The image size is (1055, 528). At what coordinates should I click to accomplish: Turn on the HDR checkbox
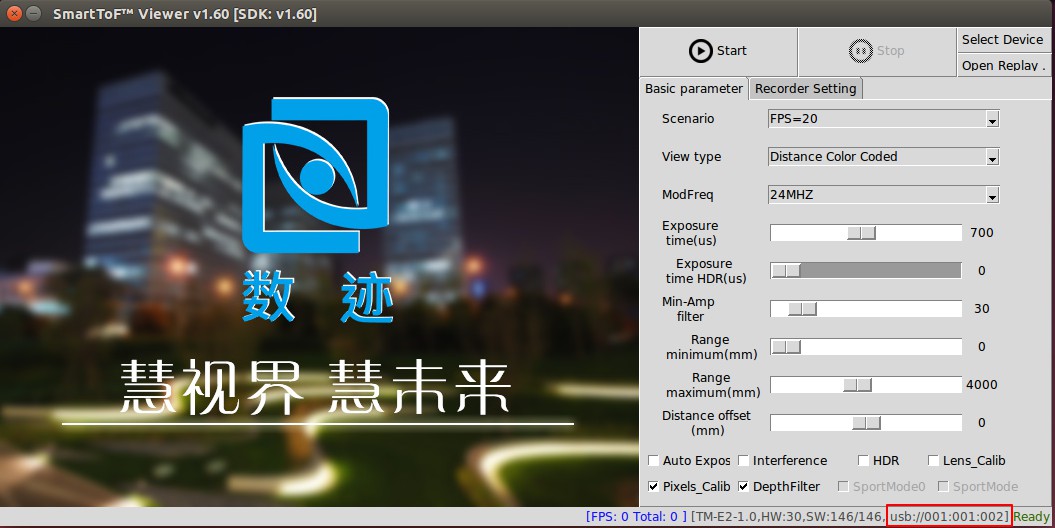[863, 461]
